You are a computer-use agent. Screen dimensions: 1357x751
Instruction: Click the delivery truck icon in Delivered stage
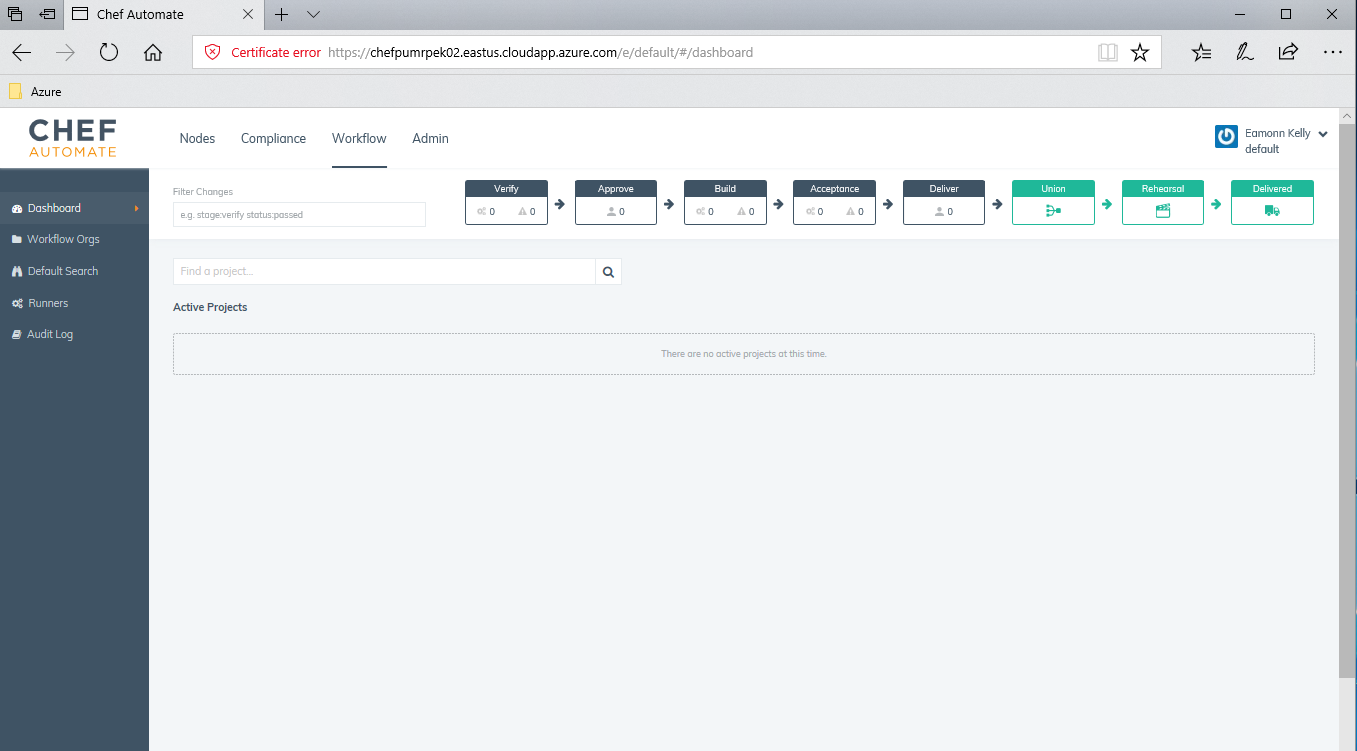tap(1271, 210)
